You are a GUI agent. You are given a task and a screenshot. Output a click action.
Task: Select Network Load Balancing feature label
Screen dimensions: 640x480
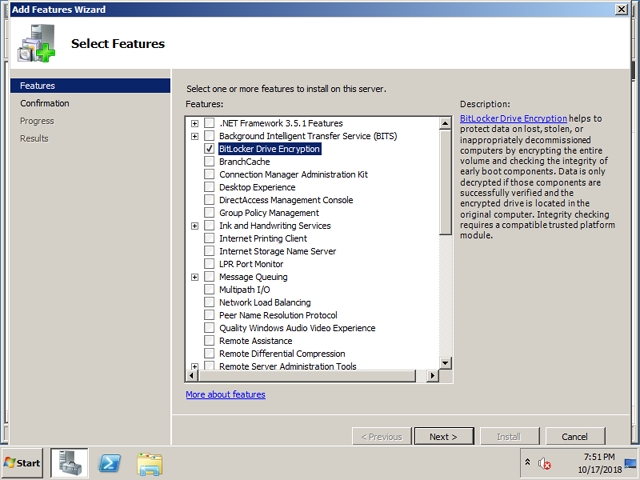(x=265, y=302)
